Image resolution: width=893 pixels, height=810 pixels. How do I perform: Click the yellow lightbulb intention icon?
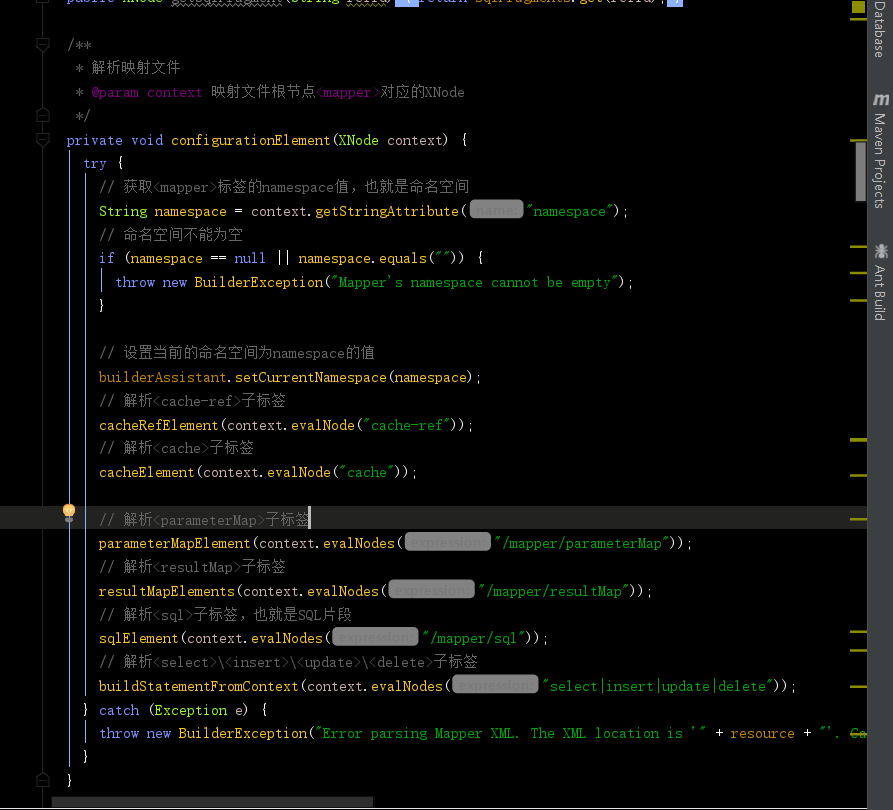click(69, 512)
